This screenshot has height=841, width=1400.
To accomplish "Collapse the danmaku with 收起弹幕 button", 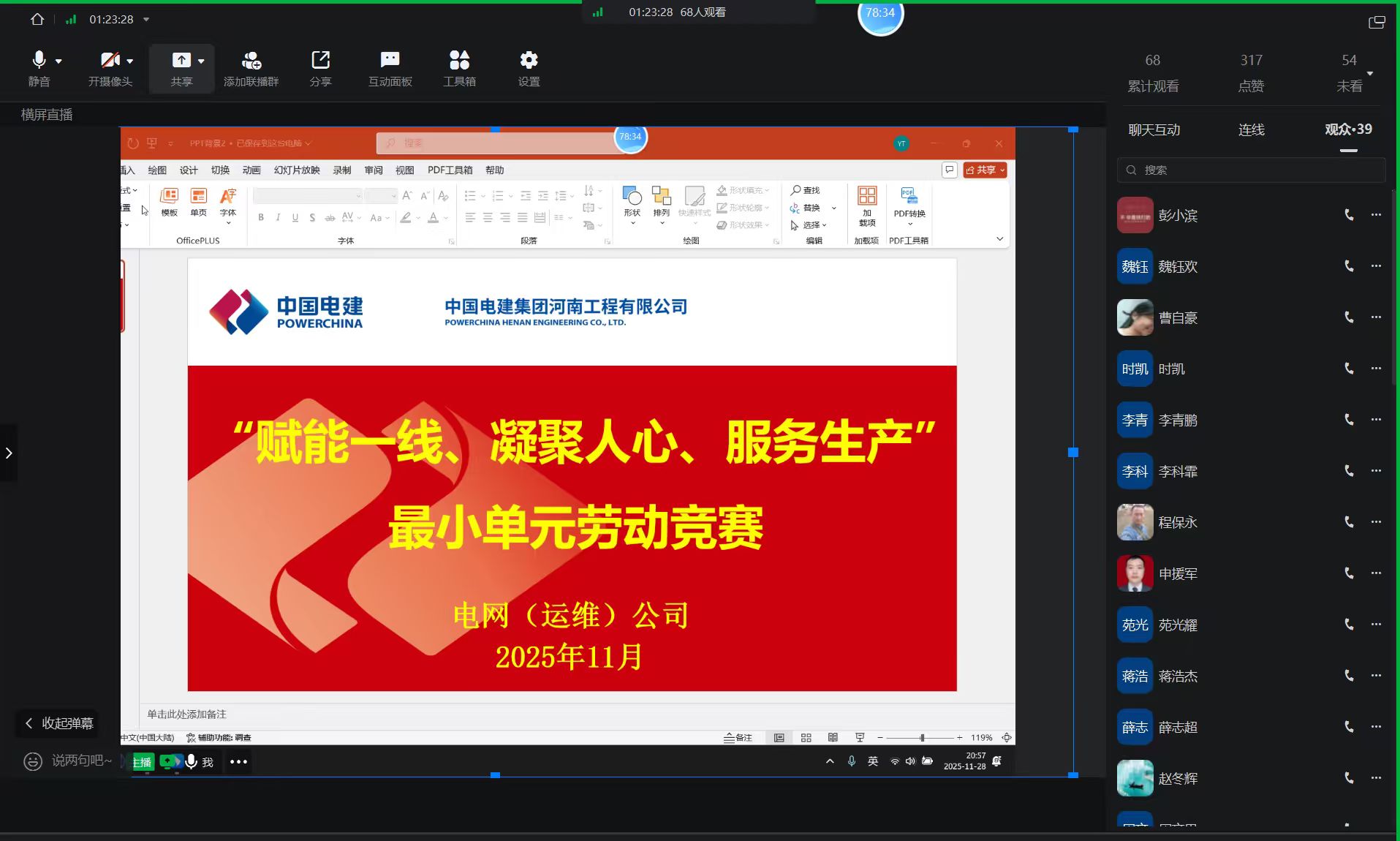I will coord(58,723).
